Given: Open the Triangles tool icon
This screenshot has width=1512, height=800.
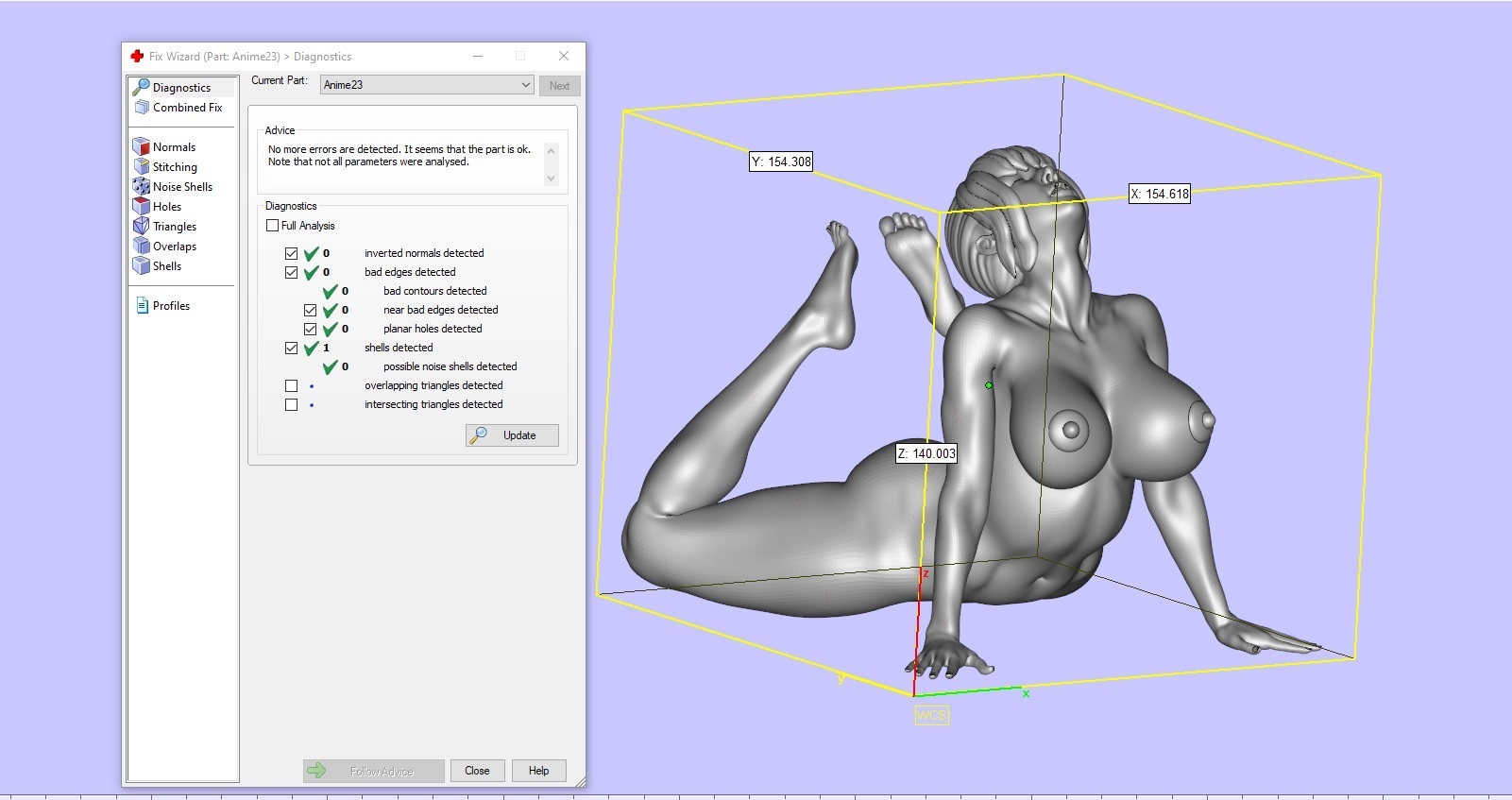Looking at the screenshot, I should click(142, 226).
